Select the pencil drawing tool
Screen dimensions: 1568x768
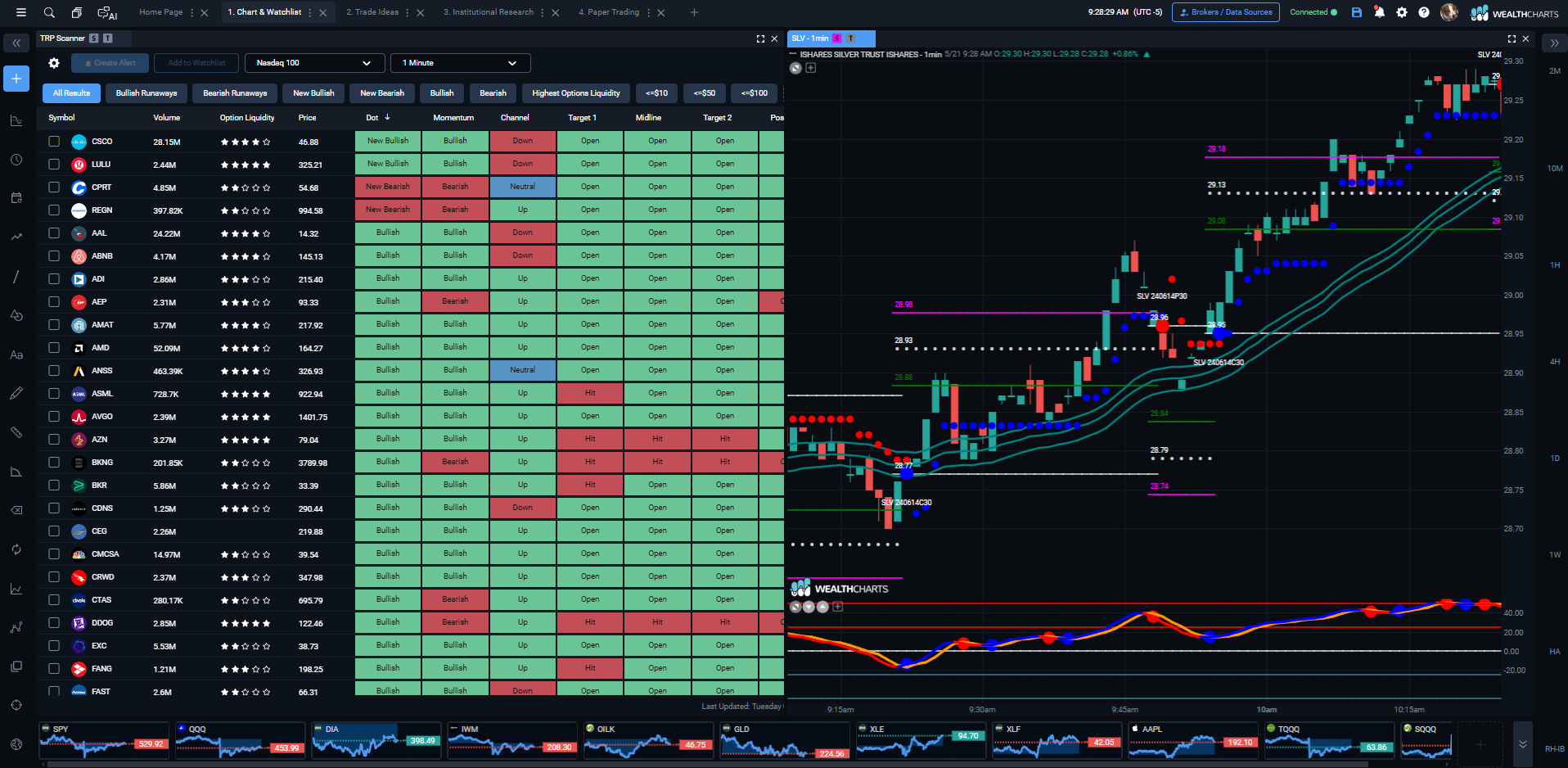click(x=16, y=394)
